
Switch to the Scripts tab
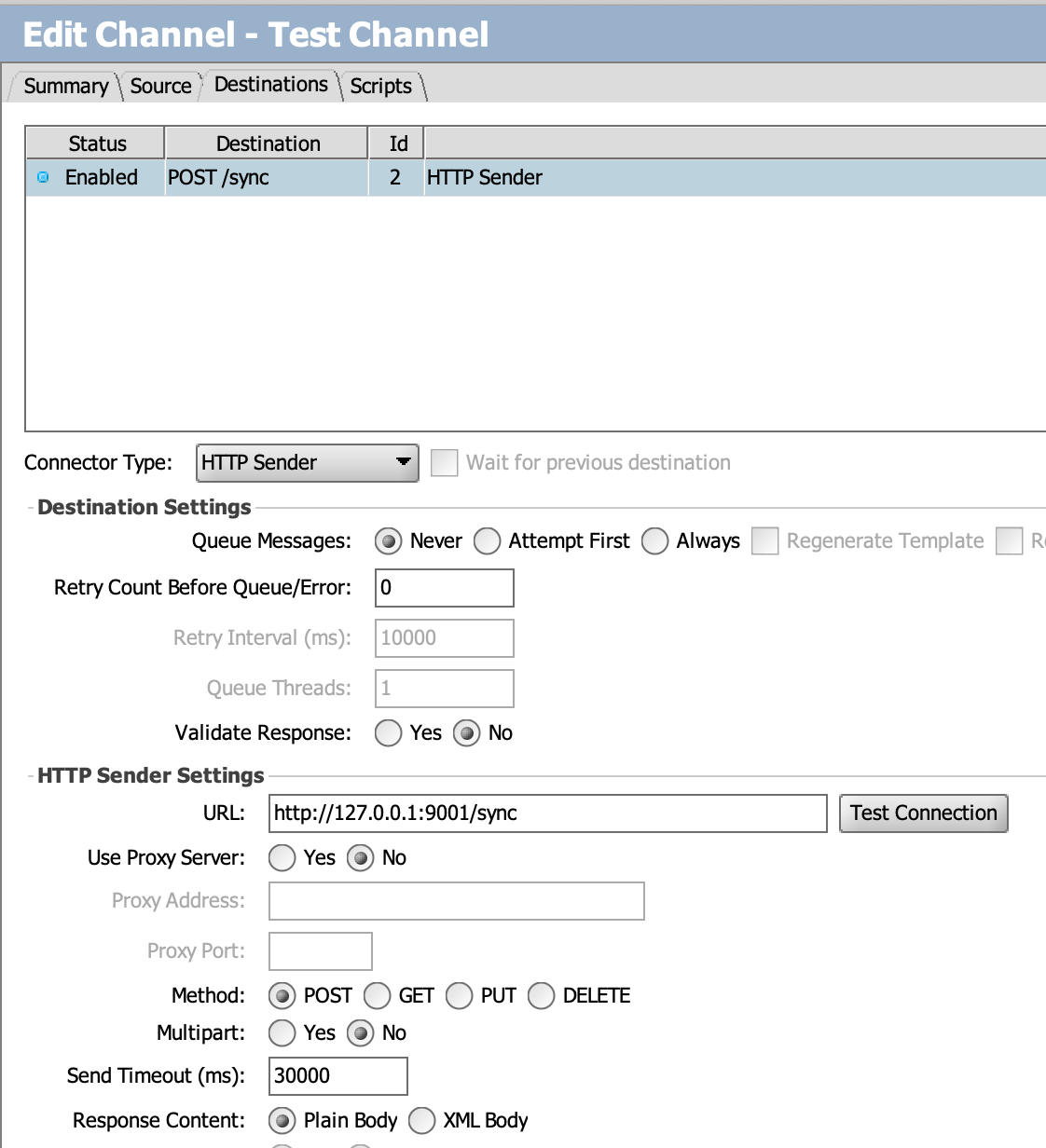tap(380, 87)
